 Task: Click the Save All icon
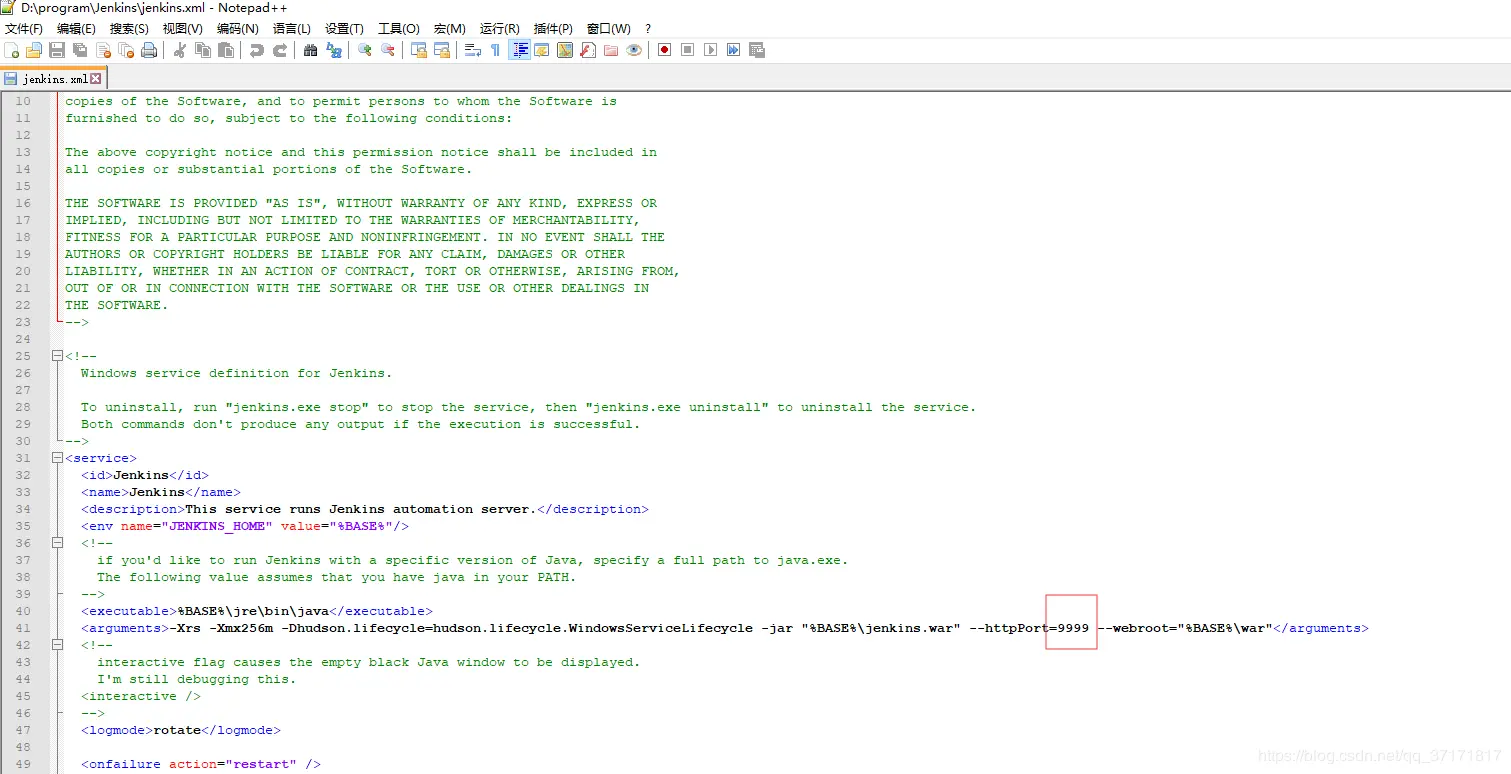click(80, 50)
